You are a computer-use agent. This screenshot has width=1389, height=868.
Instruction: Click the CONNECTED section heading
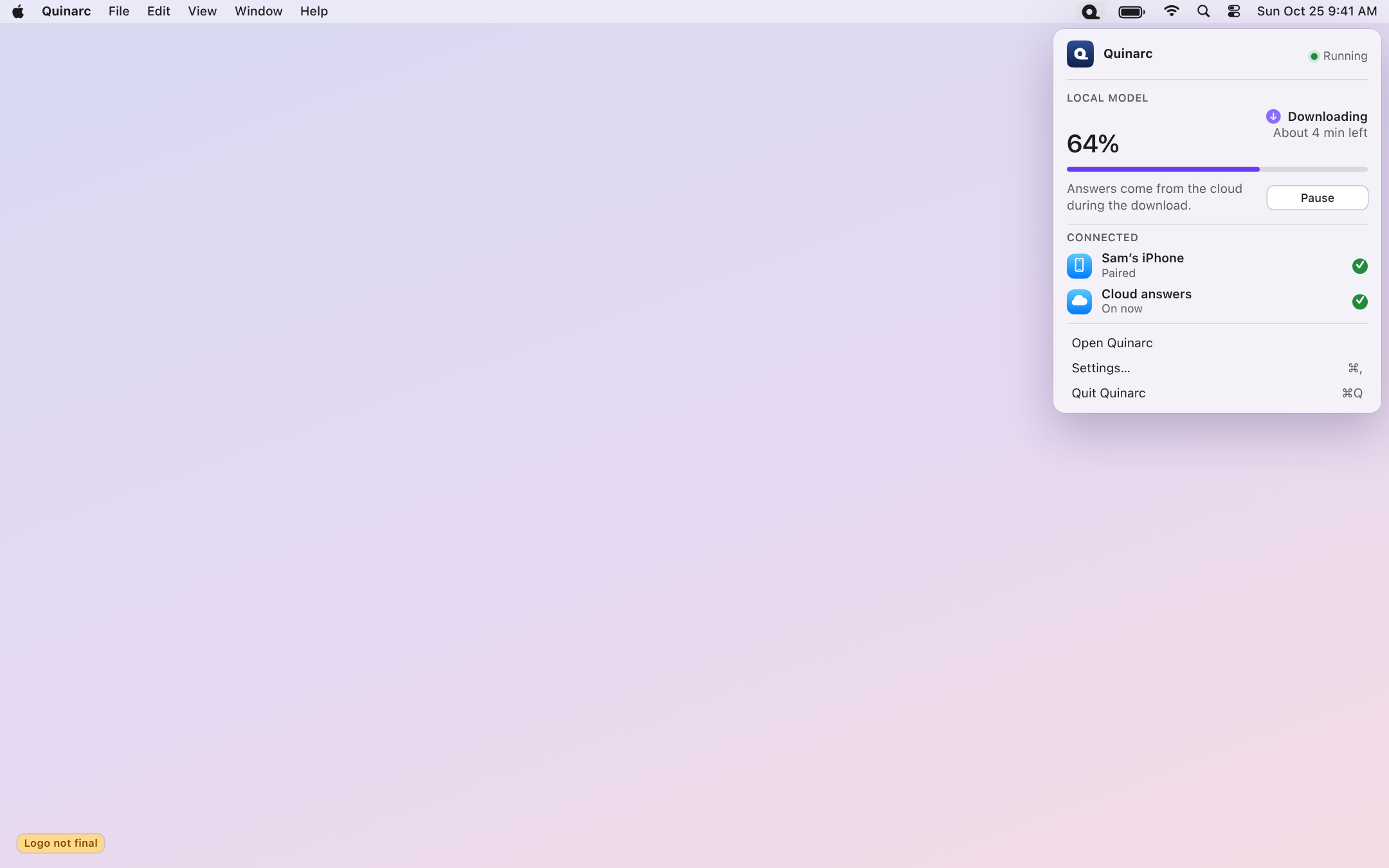[x=1102, y=238]
